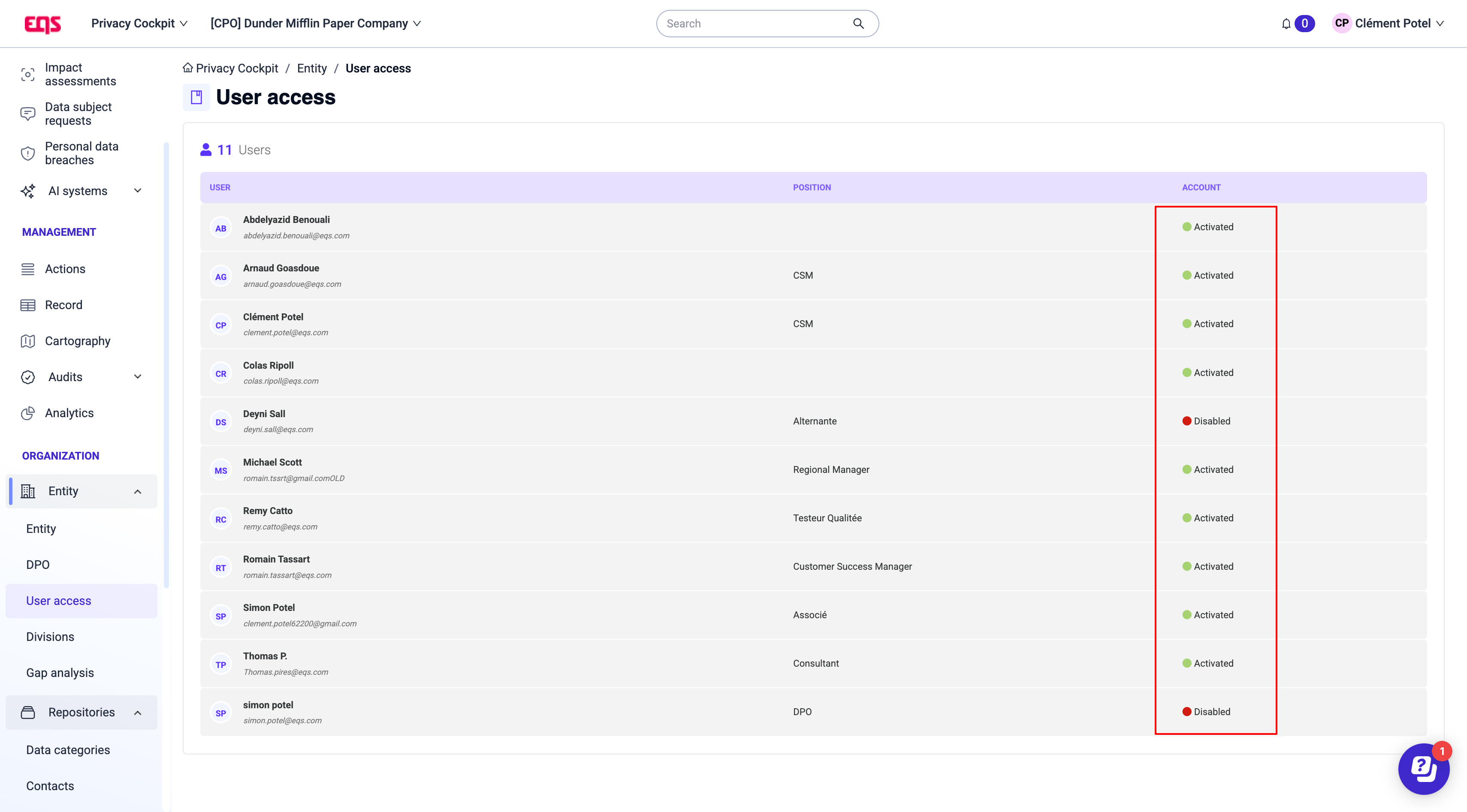Click Colas Ripoll user name

click(268, 365)
